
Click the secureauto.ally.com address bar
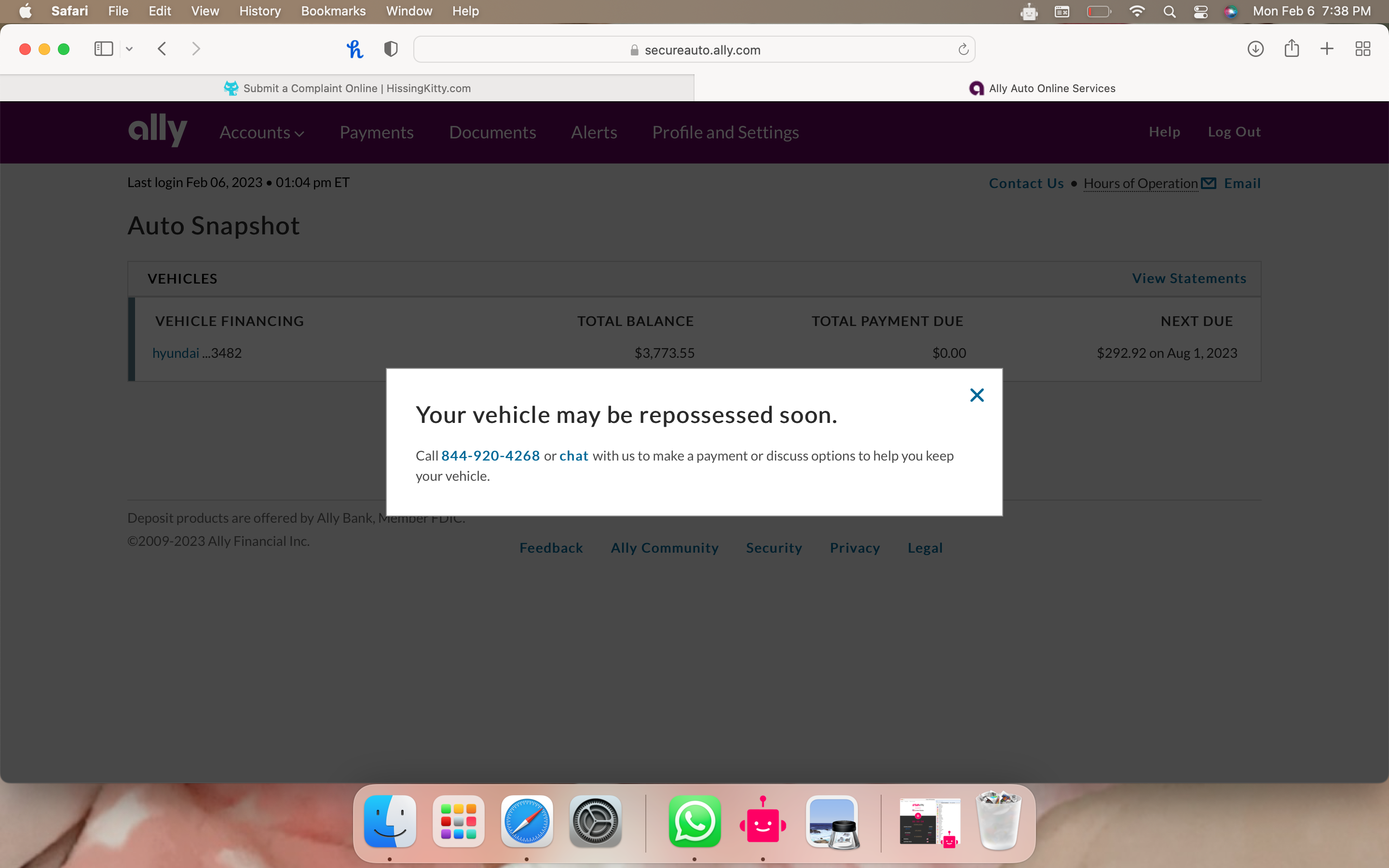point(694,50)
